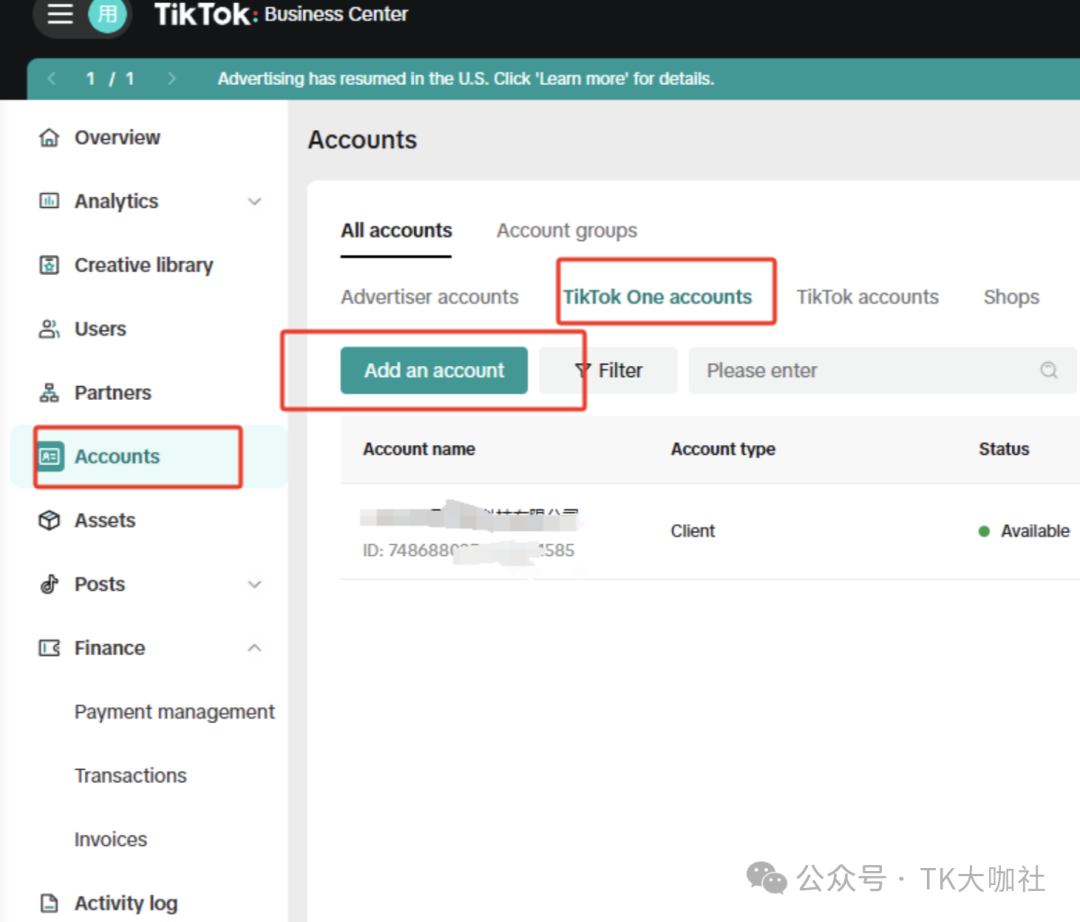Click the Activity log icon
Viewport: 1080px width, 922px height.
point(48,903)
